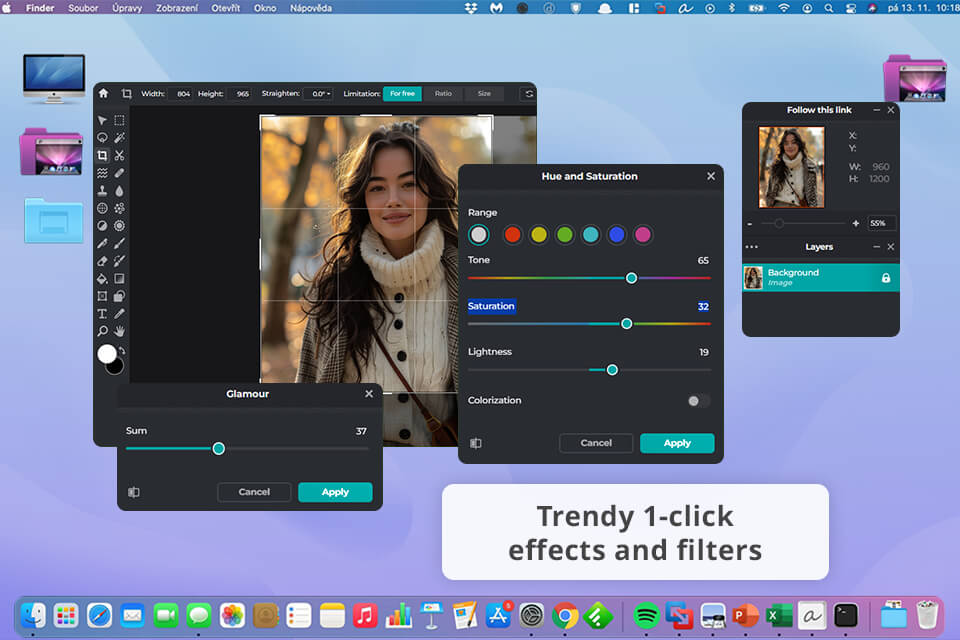The width and height of the screenshot is (960, 640).
Task: Select the red range option
Action: [512, 235]
